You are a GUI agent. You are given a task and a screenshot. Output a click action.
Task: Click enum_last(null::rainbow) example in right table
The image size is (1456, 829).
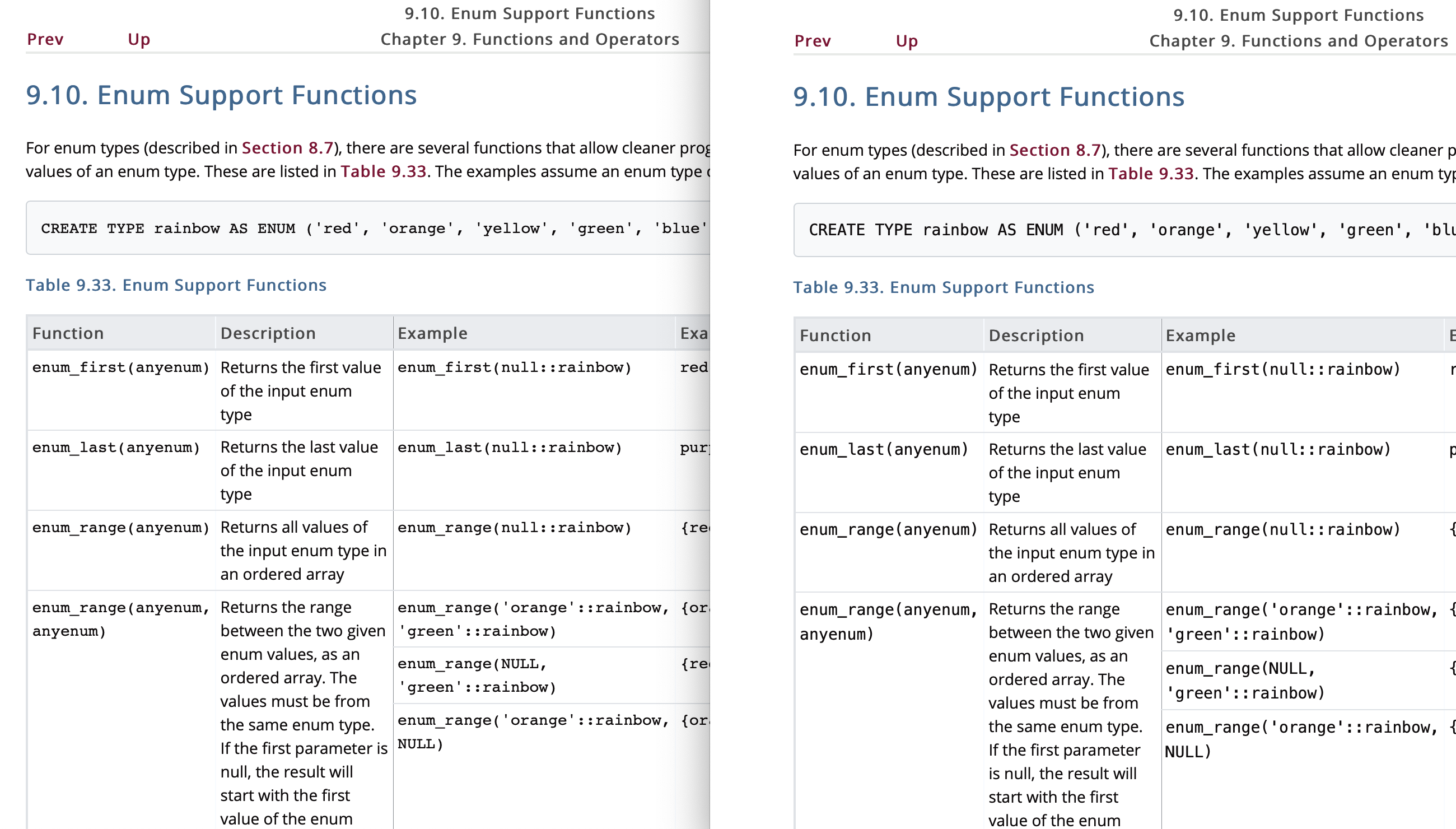[x=1278, y=450]
